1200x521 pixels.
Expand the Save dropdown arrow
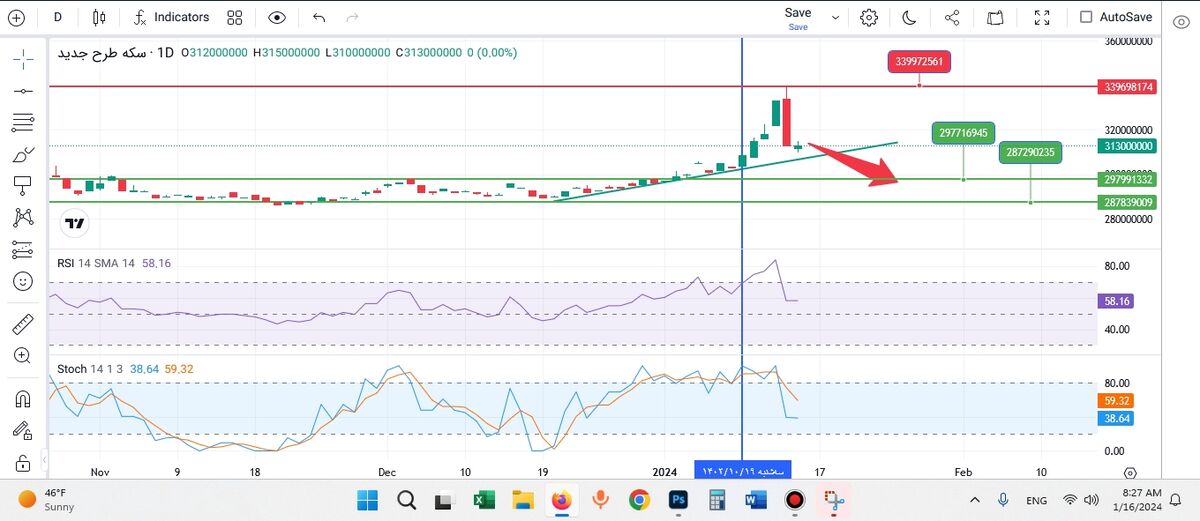(x=836, y=17)
